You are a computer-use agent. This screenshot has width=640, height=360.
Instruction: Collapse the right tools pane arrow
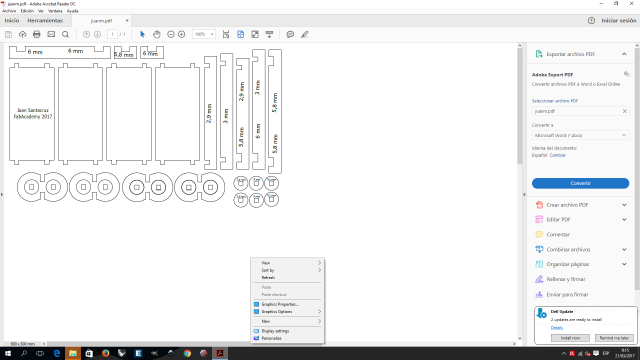[524, 195]
